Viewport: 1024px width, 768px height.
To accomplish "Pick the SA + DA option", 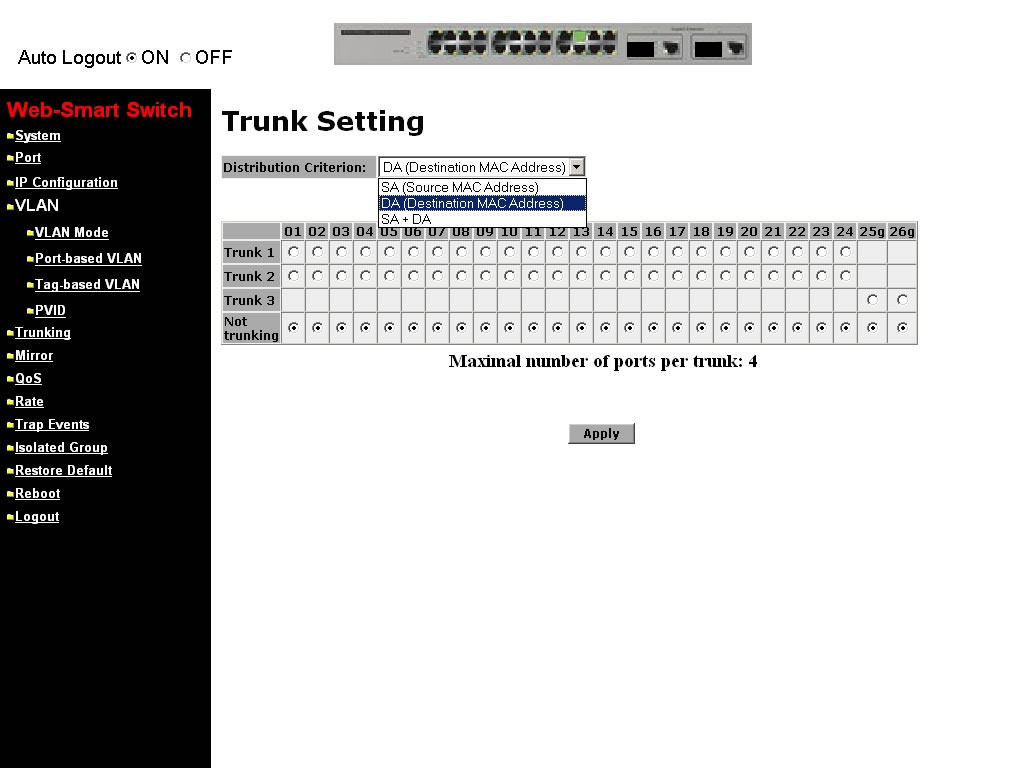I will 406,219.
